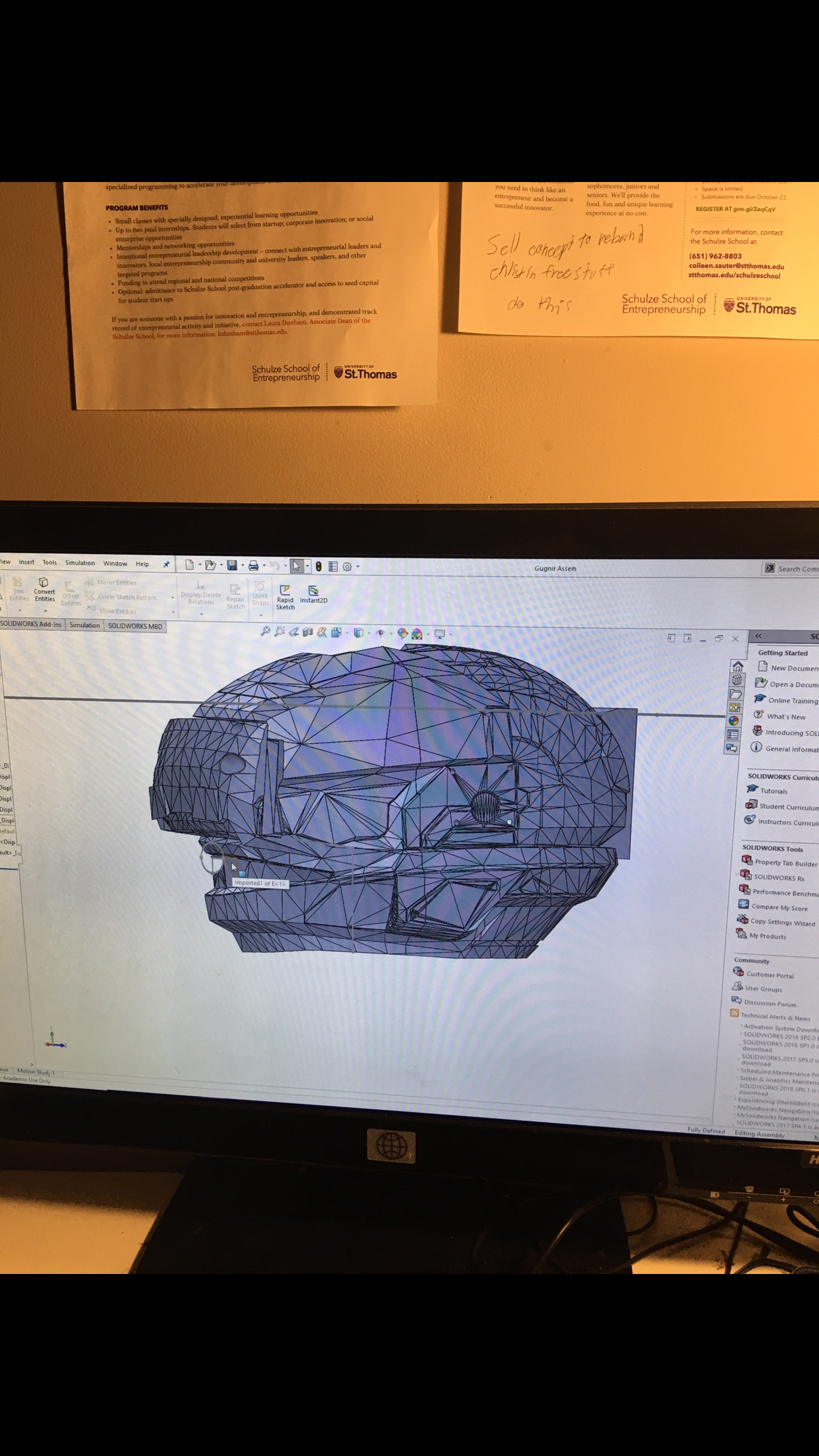819x1456 pixels.
Task: Expand dropdown under Convert Entities
Action: pos(45,611)
